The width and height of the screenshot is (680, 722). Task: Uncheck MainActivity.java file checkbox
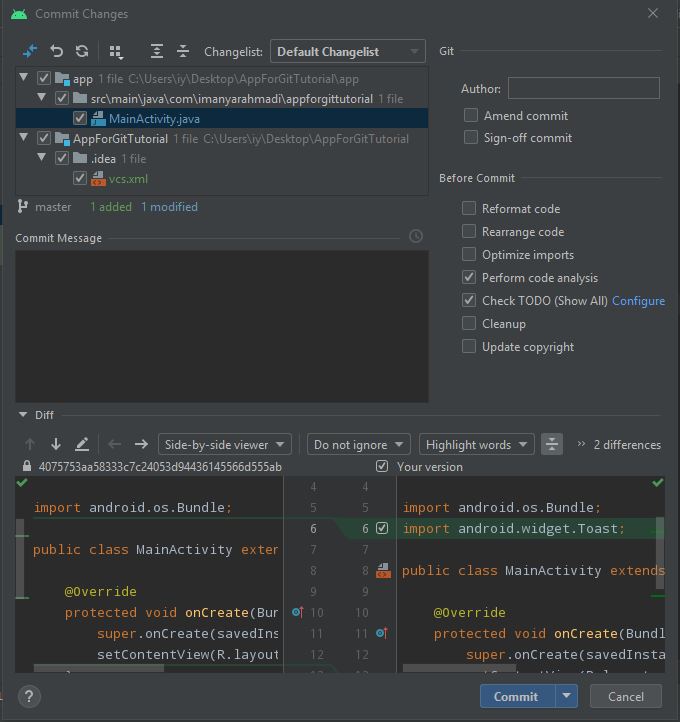pos(80,118)
